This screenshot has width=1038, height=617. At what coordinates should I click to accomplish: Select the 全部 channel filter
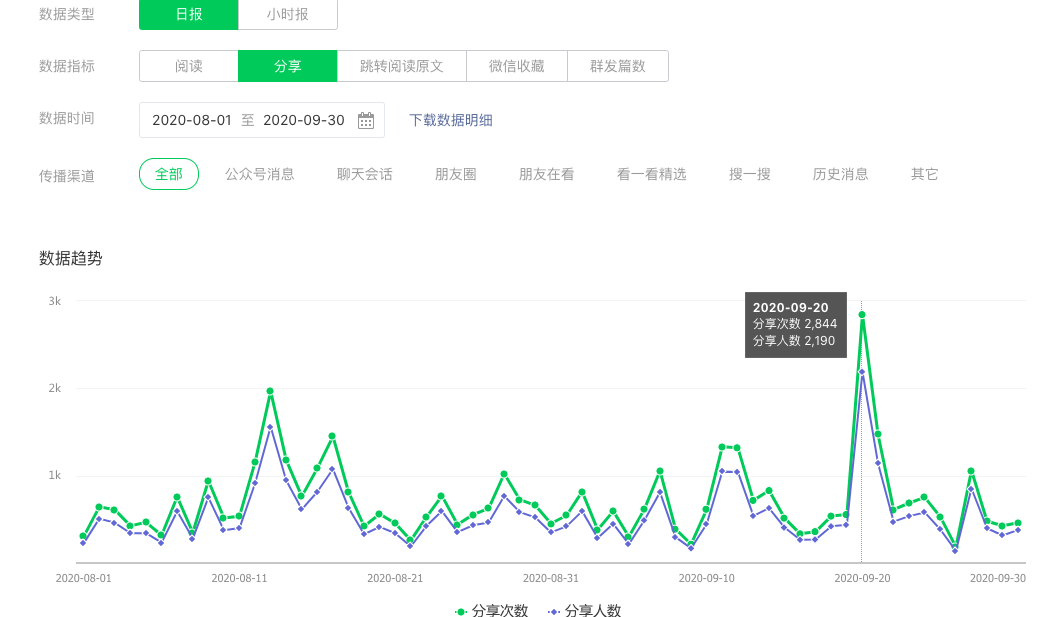[169, 174]
